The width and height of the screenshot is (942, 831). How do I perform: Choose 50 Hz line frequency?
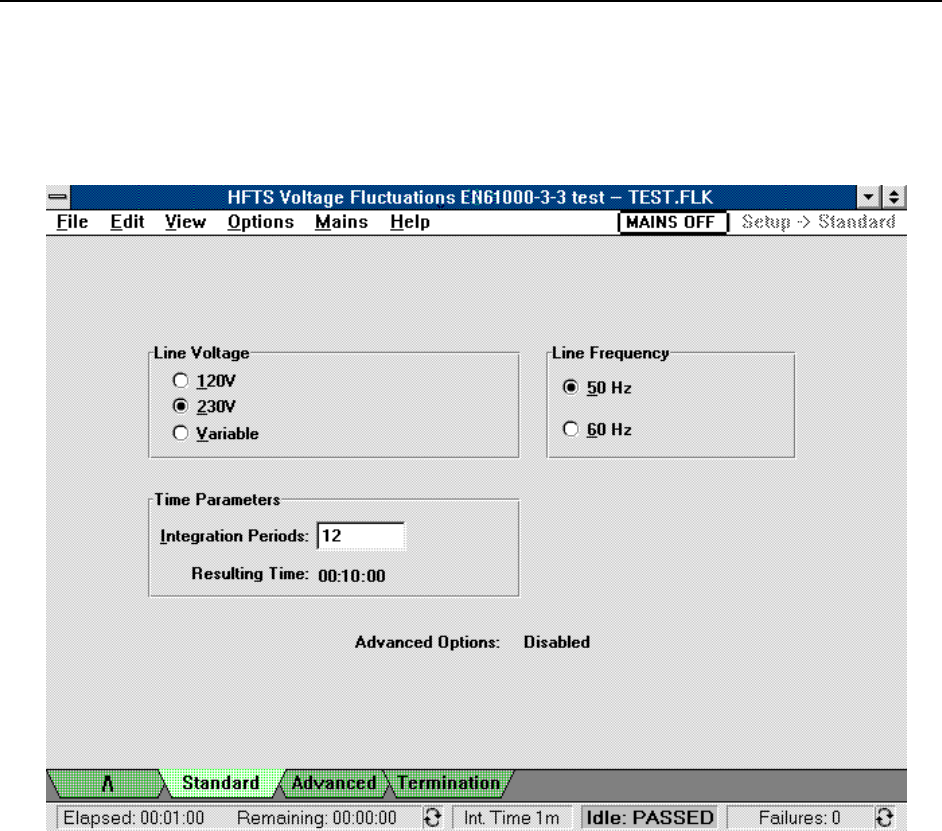(x=597, y=388)
